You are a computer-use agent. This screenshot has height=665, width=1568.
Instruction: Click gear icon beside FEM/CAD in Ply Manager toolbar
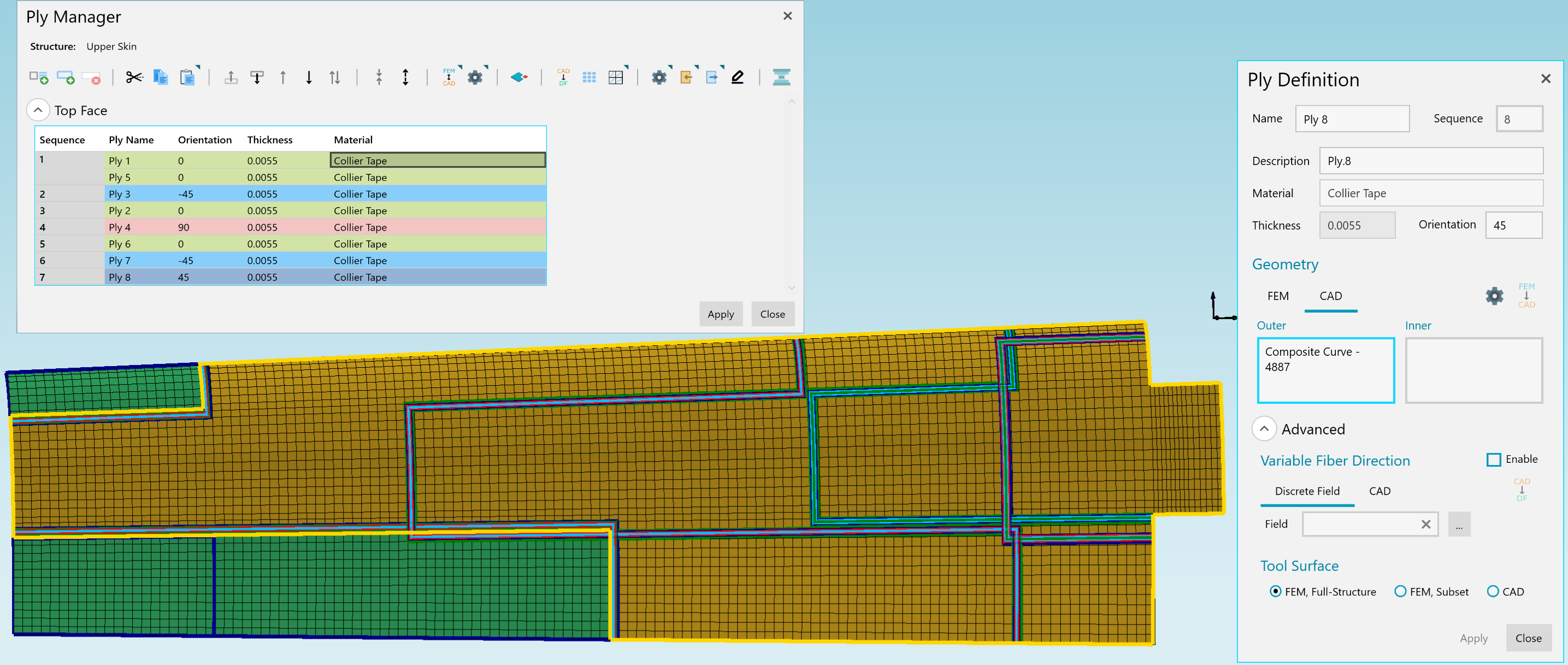[475, 78]
